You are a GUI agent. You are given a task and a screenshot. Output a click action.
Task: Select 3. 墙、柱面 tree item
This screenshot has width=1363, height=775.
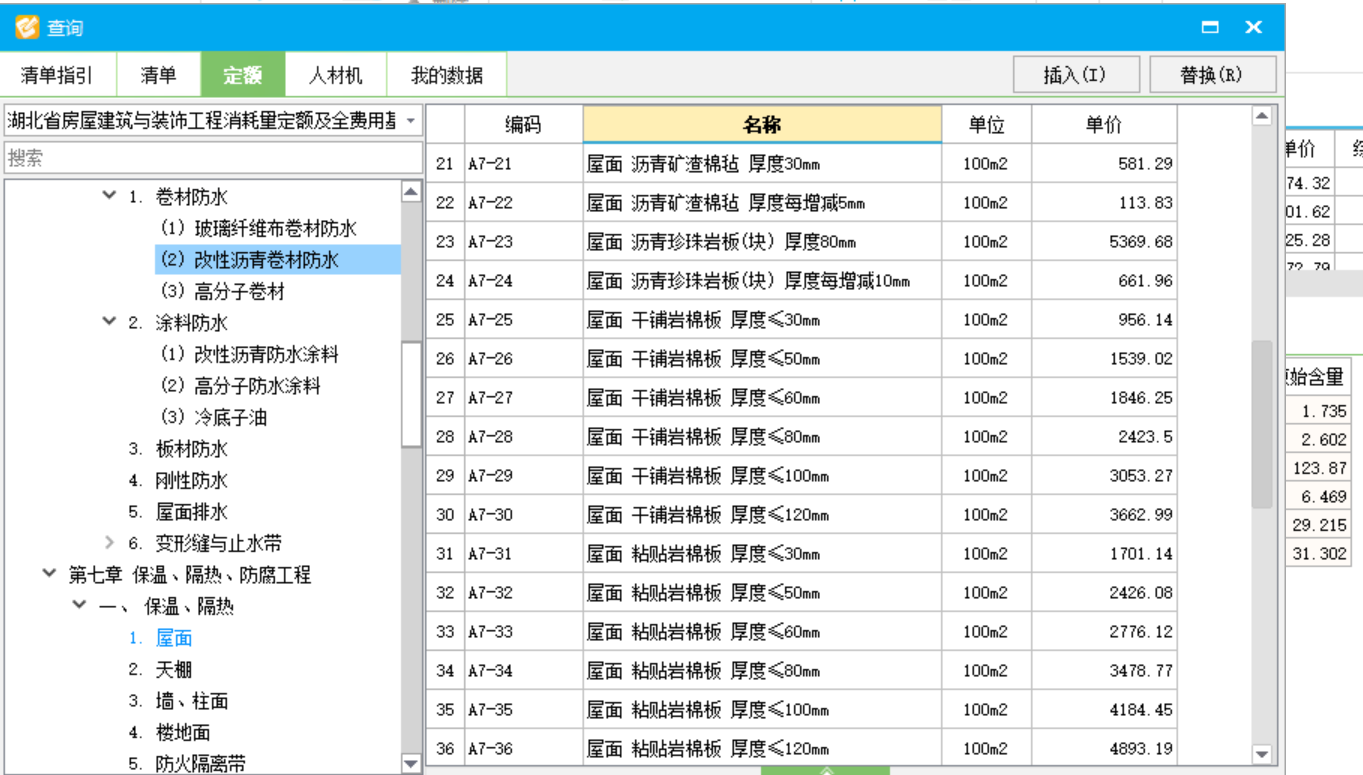tap(178, 701)
